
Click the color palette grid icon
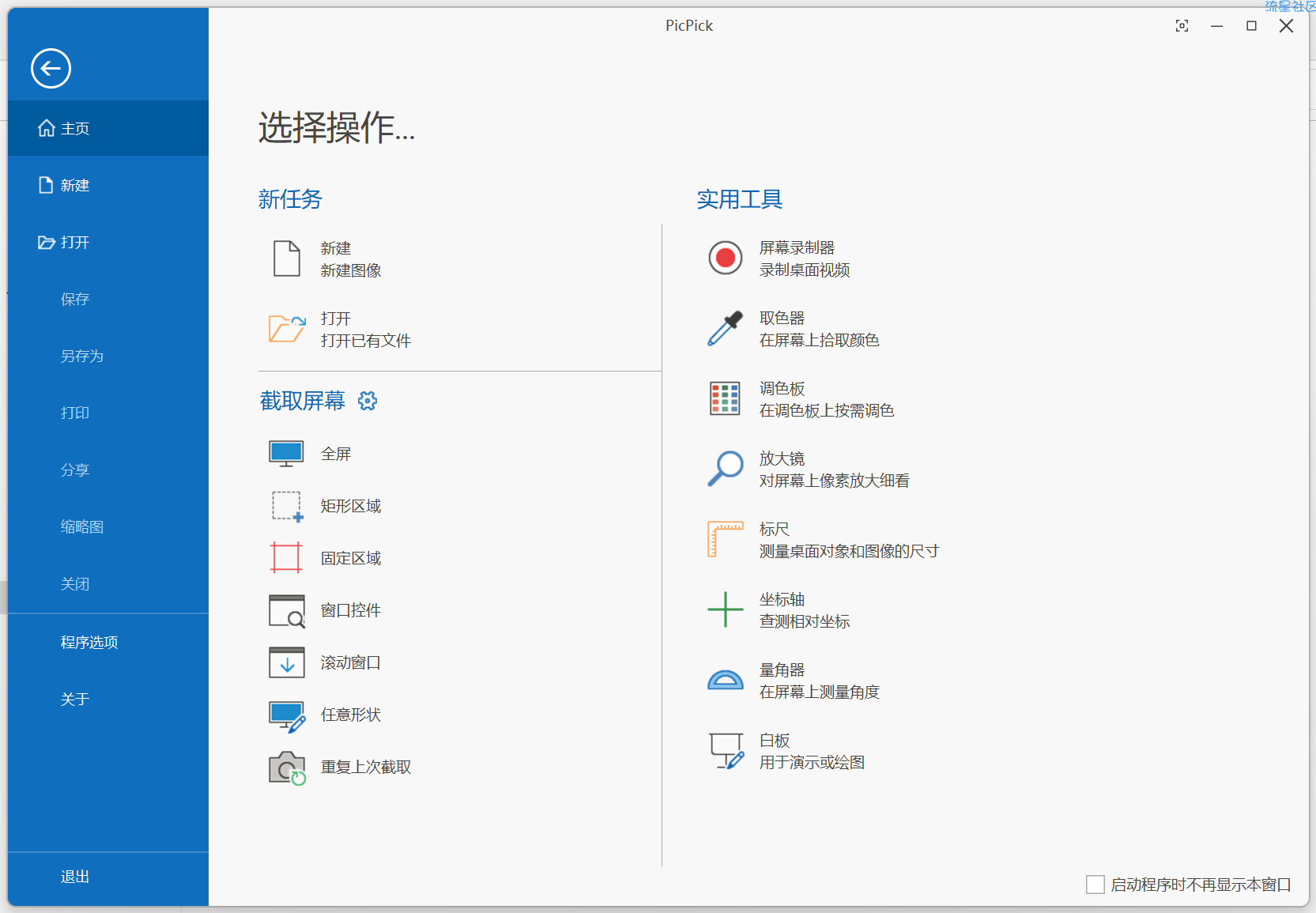pos(725,398)
